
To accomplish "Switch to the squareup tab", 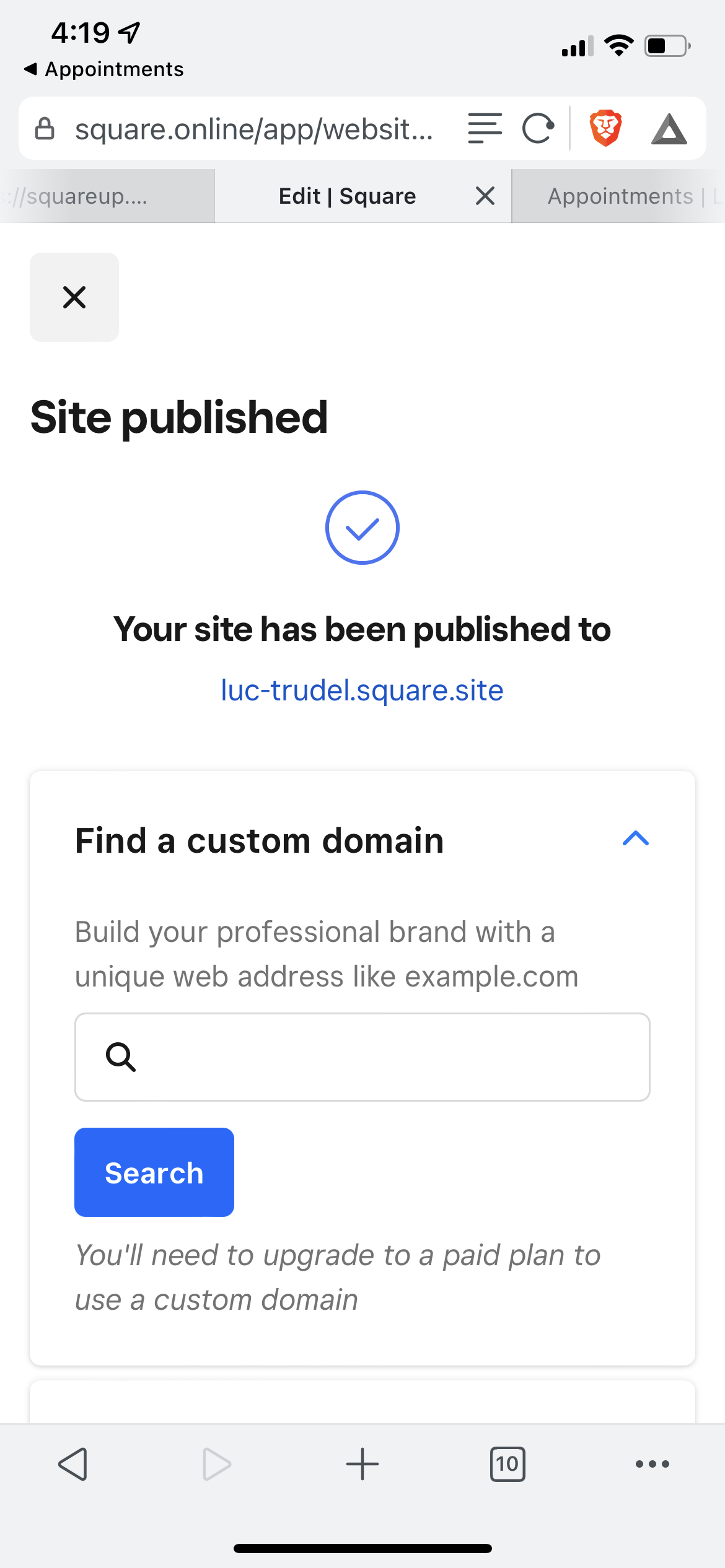I will pos(107,196).
